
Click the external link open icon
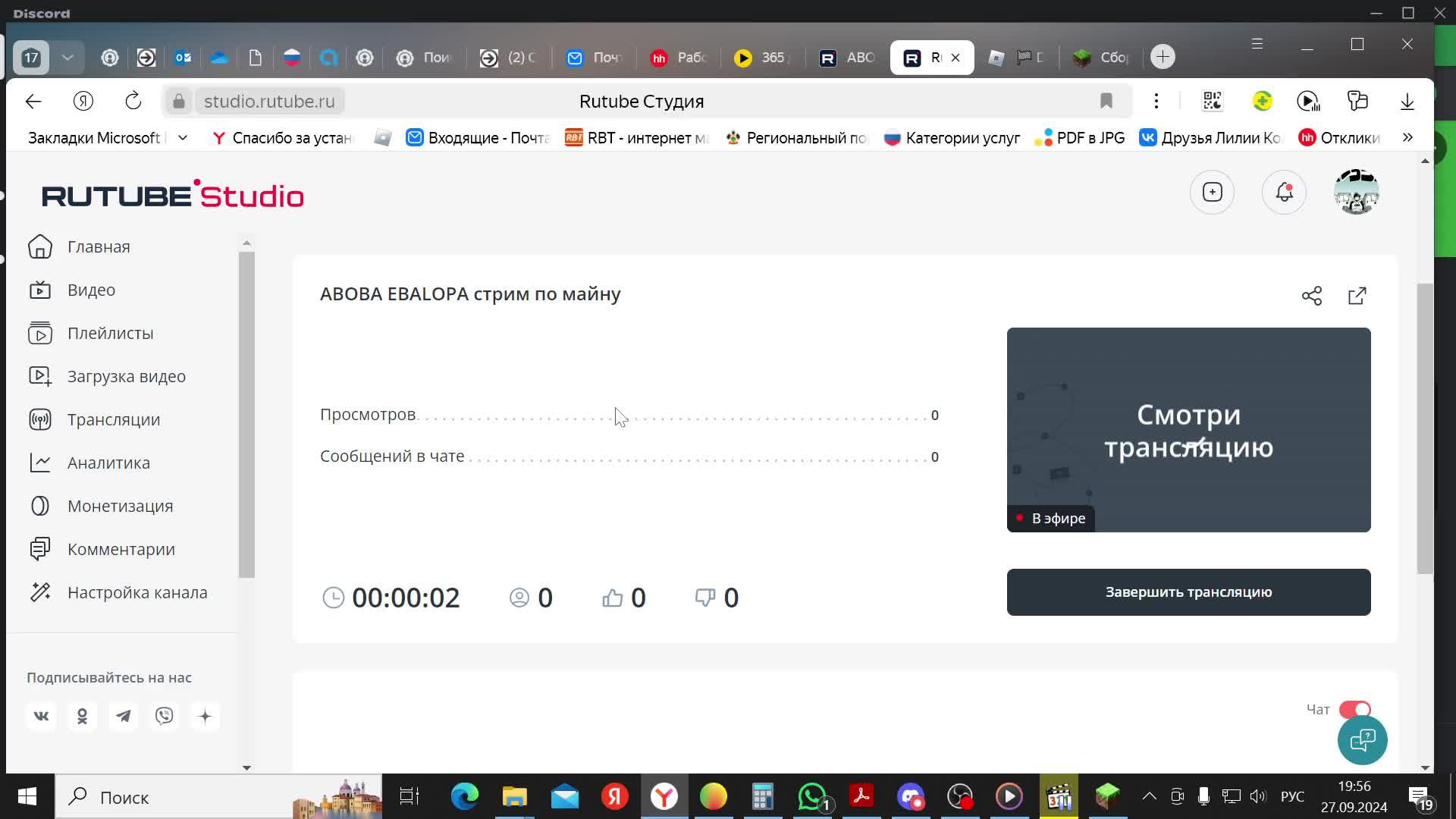click(x=1357, y=294)
